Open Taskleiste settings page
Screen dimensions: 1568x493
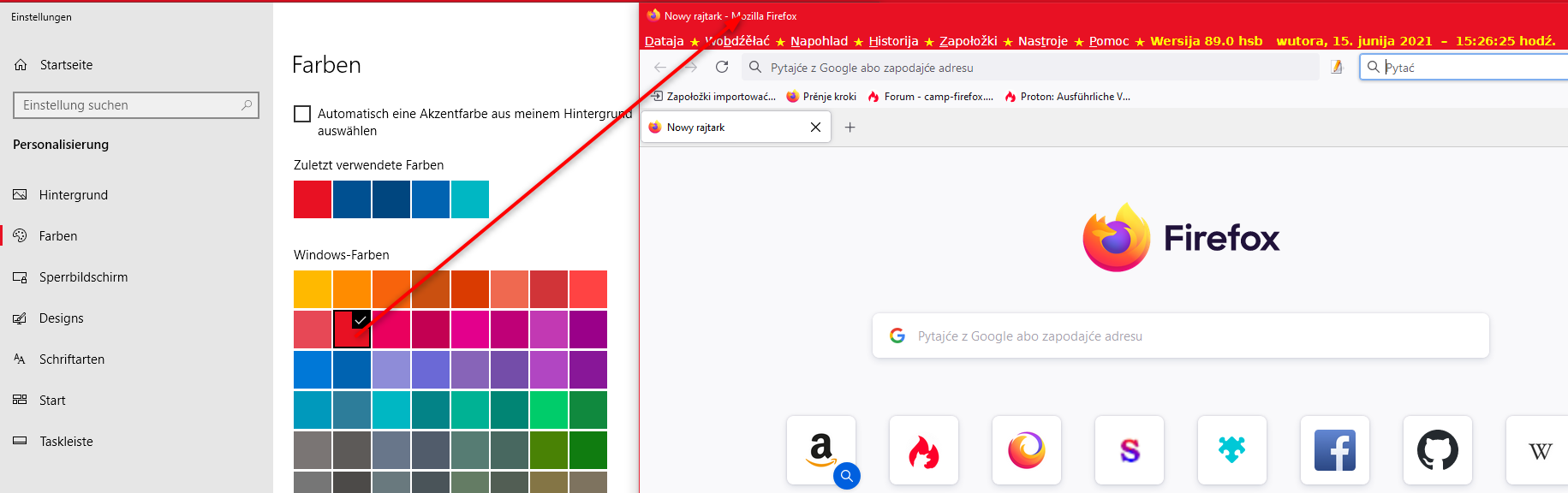(66, 442)
